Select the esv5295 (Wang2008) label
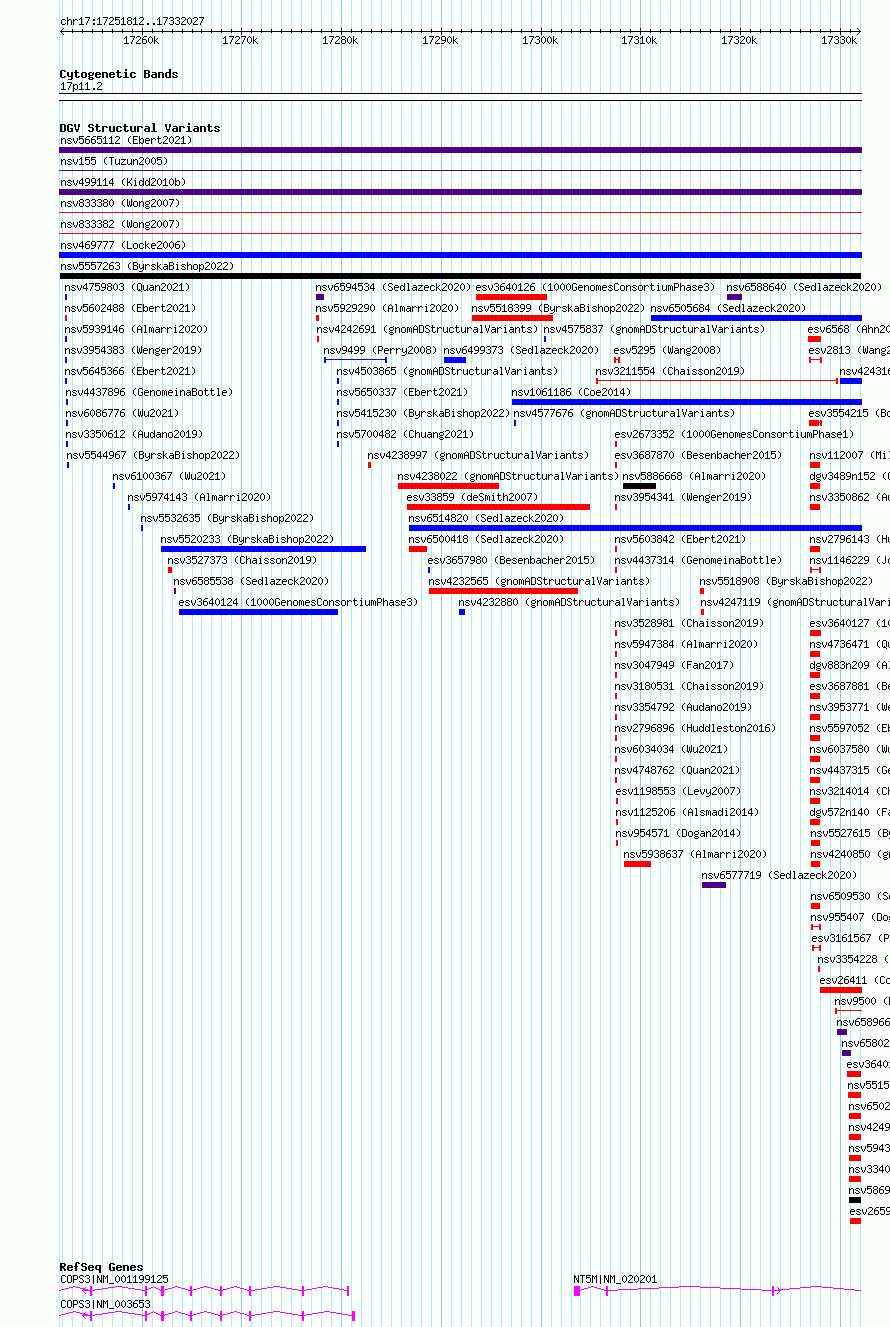This screenshot has height=1327, width=890. (x=668, y=350)
